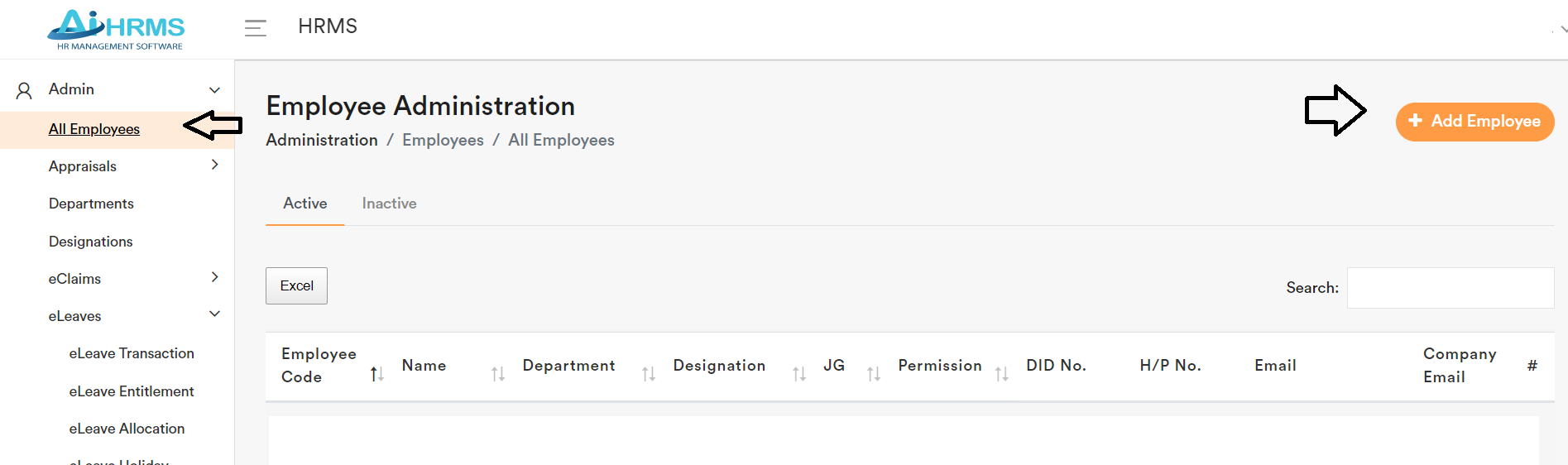
Task: Expand the eClaims submenu arrow
Action: (x=215, y=277)
